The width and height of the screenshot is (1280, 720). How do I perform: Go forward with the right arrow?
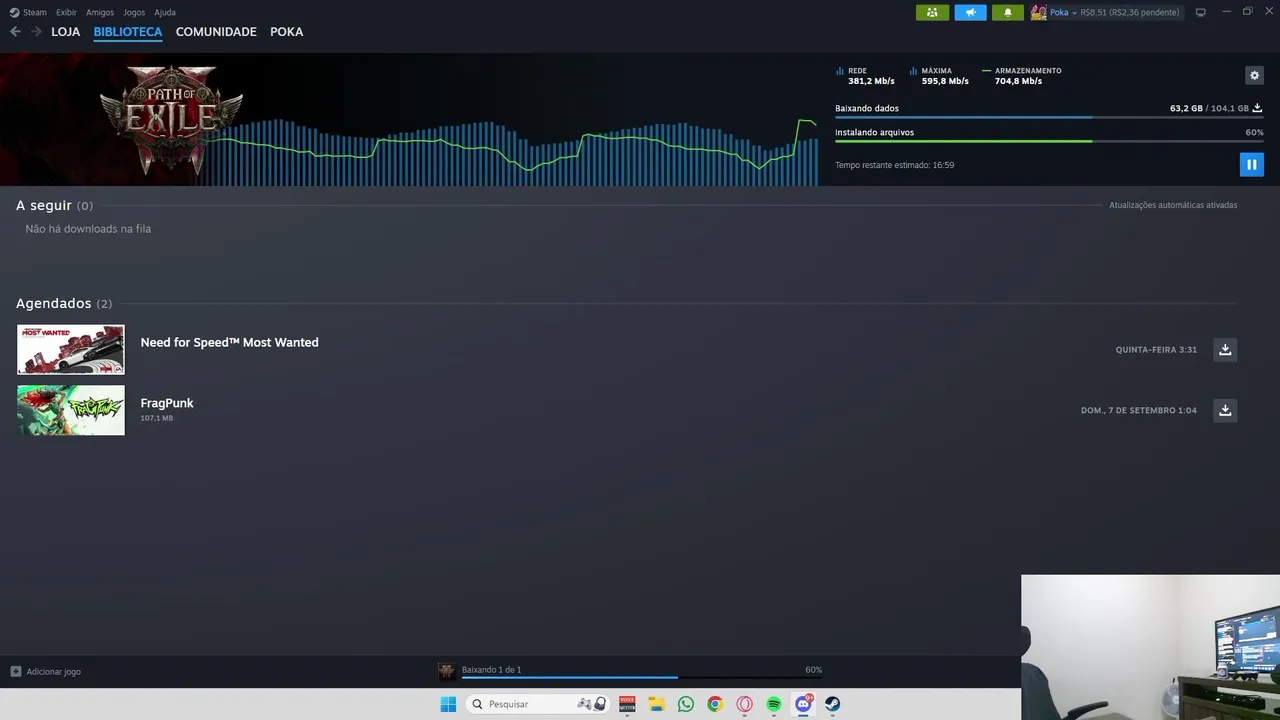[x=36, y=32]
